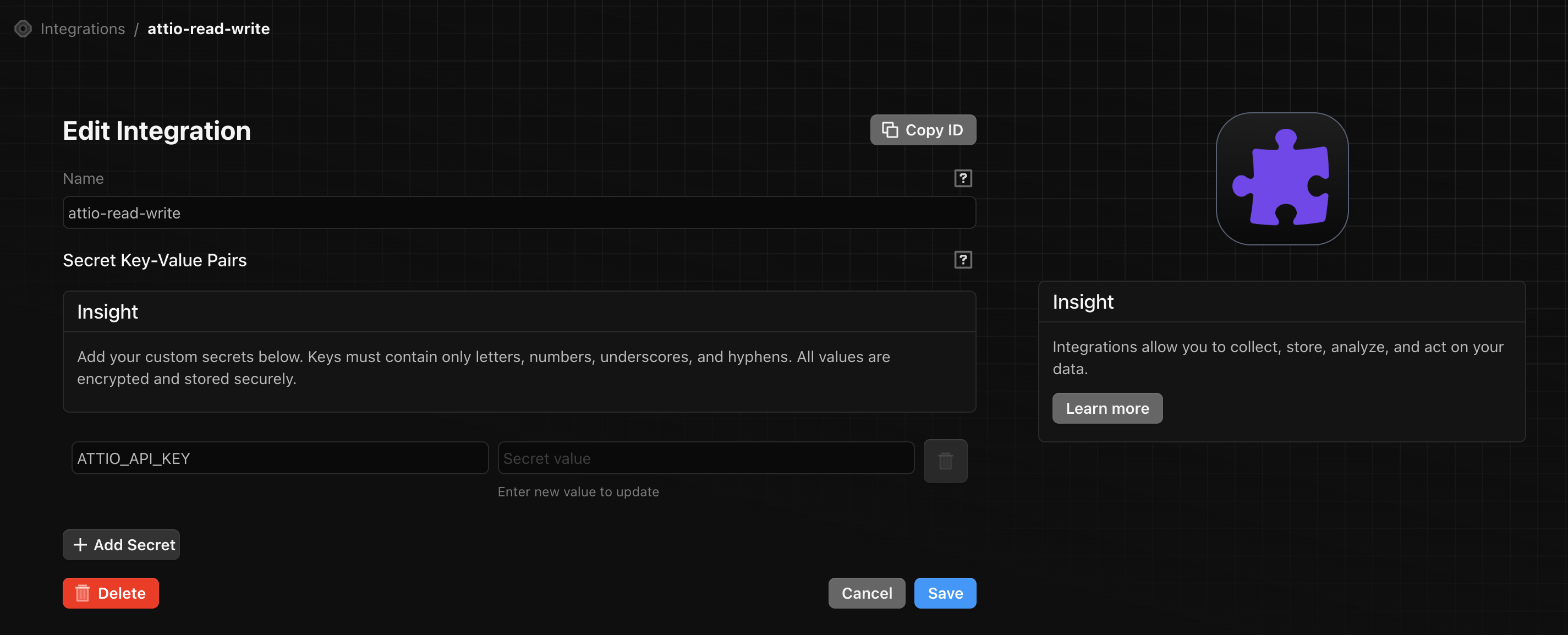Open the Learn more link

tap(1107, 408)
